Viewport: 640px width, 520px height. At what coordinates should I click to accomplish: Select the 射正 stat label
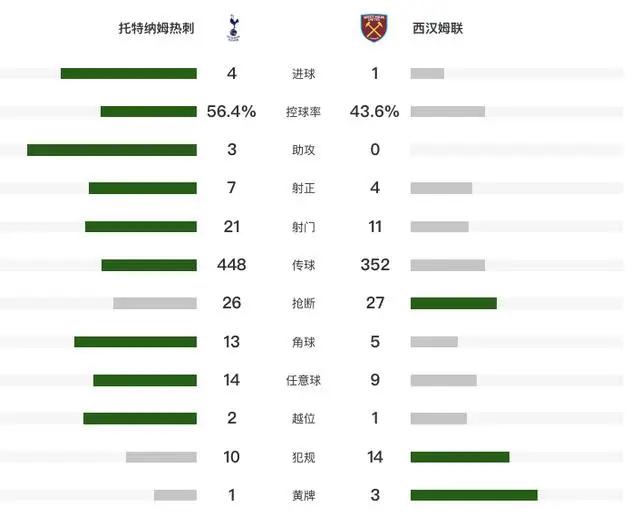(303, 188)
